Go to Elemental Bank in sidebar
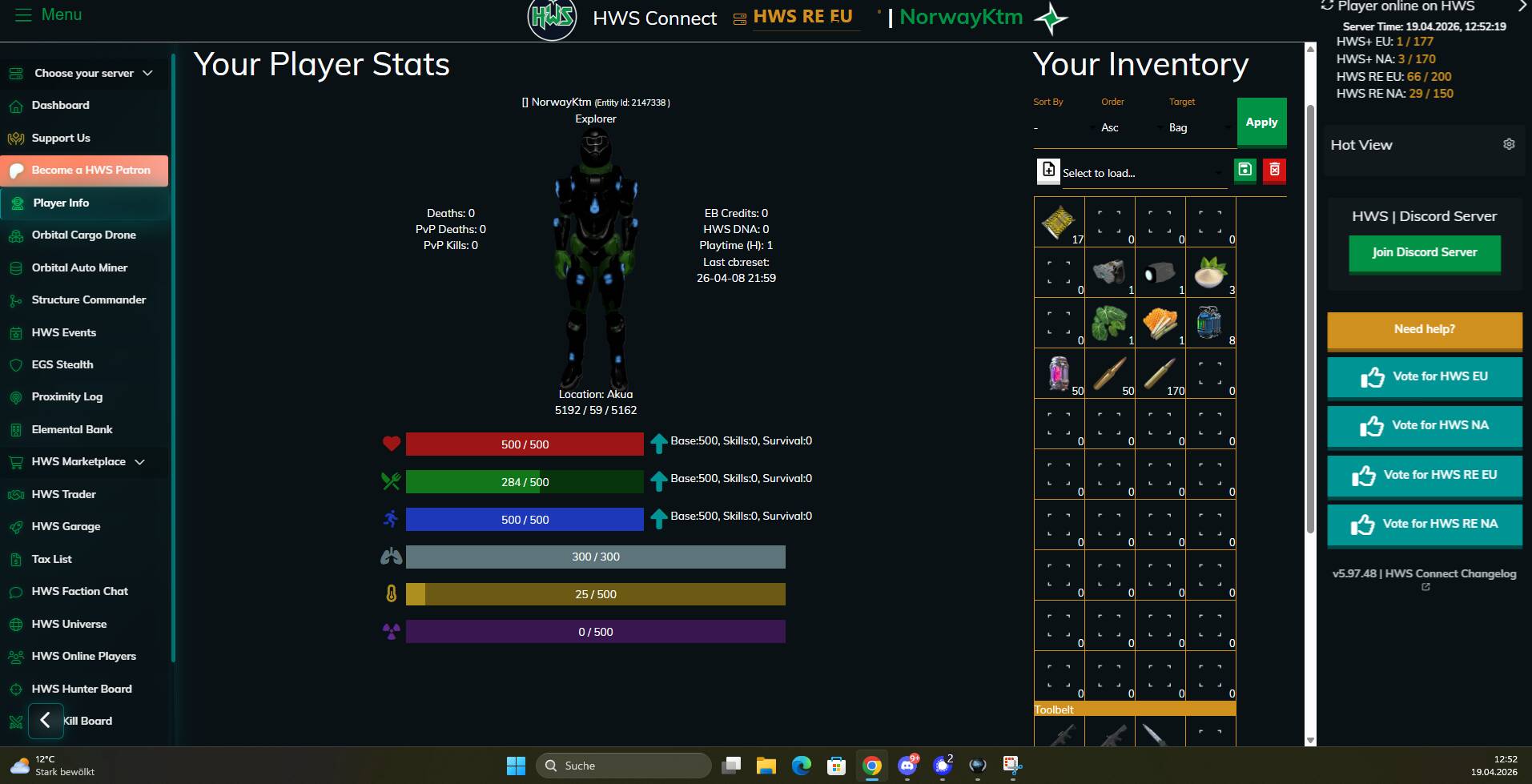 click(x=72, y=429)
